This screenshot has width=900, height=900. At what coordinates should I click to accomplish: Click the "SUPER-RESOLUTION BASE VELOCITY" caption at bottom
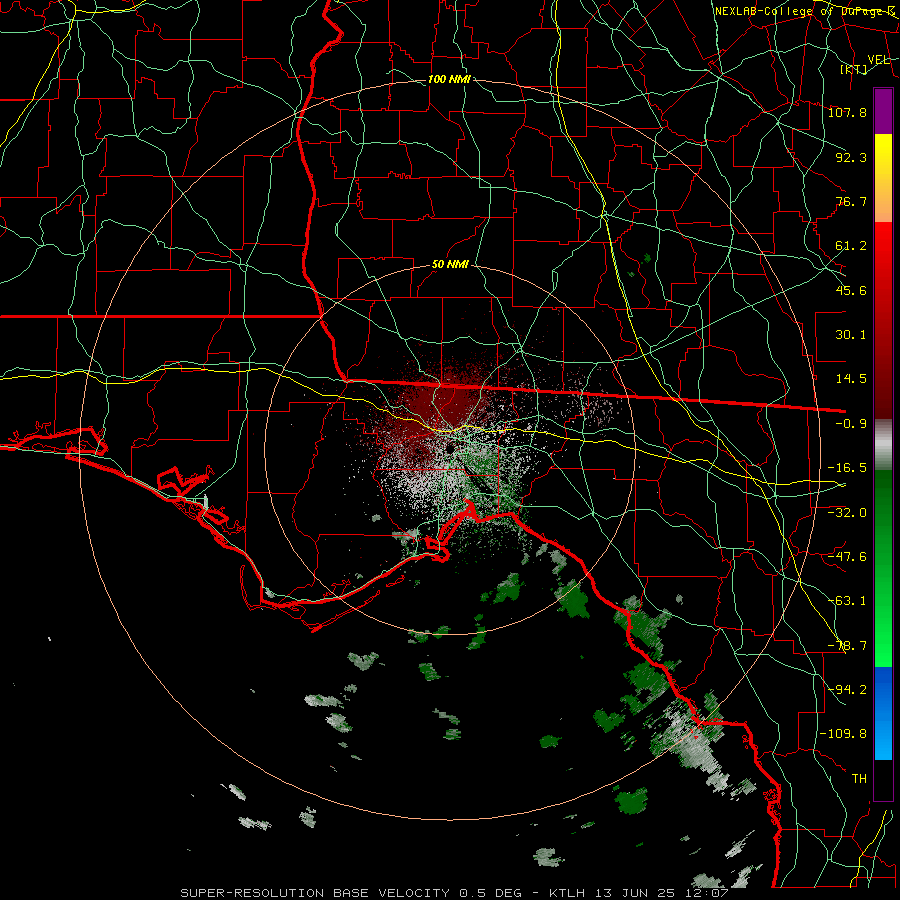tap(317, 893)
